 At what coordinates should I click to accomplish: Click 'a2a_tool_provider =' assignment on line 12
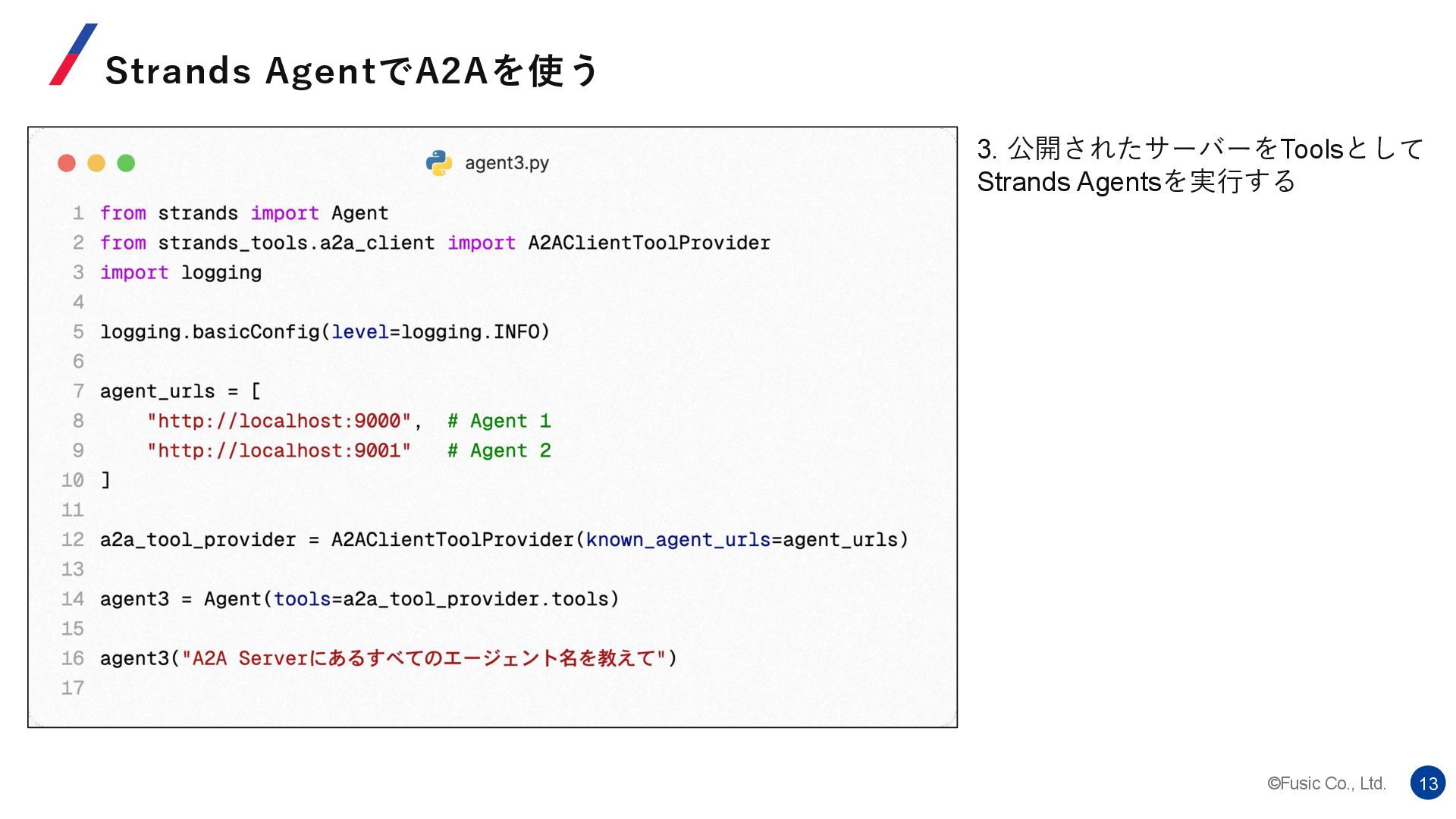209,540
